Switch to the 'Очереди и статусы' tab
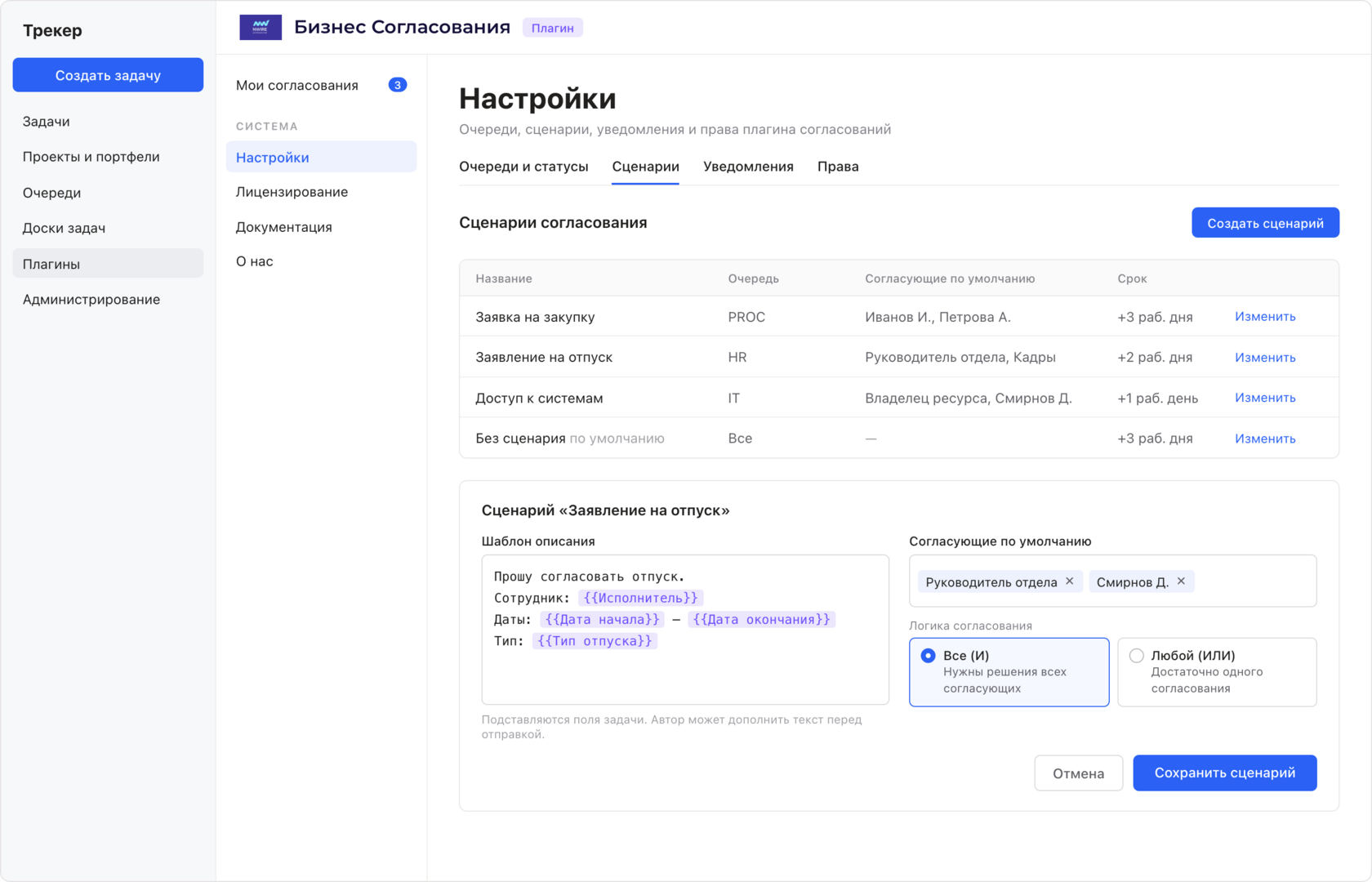Screen dimensions: 1372x882 pos(523,167)
